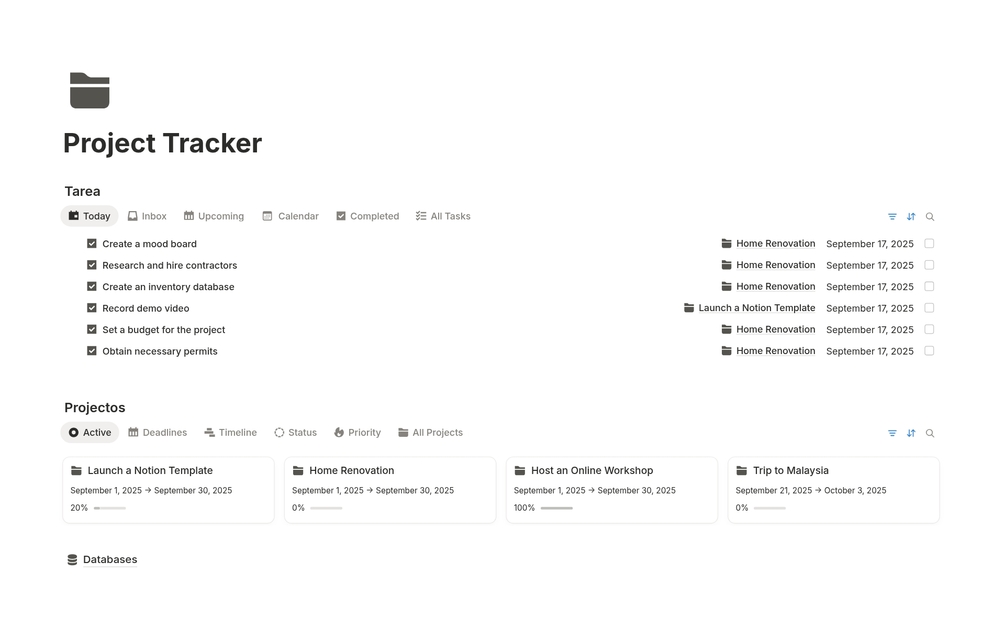The height and width of the screenshot is (628, 1005).
Task: Click the filter icon in Tarea section
Action: pos(892,217)
